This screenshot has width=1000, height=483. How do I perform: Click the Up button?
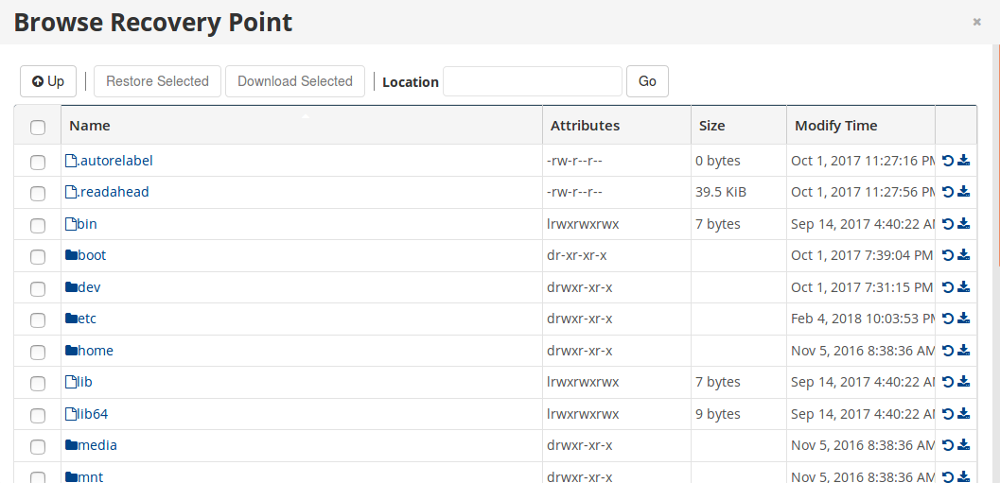(x=48, y=81)
